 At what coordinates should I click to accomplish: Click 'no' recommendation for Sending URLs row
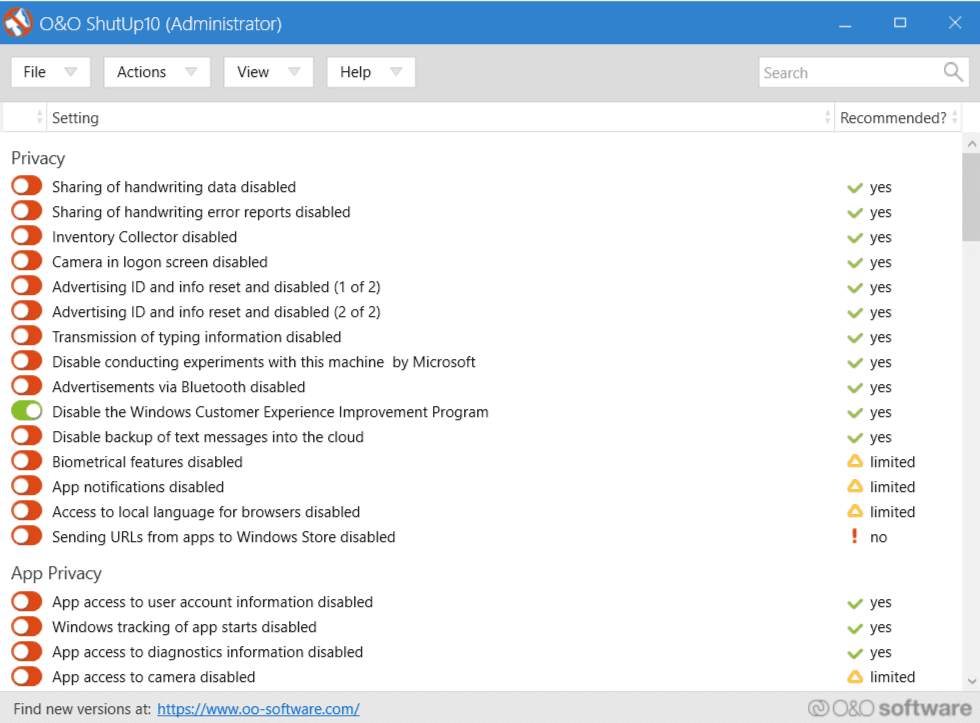[878, 537]
